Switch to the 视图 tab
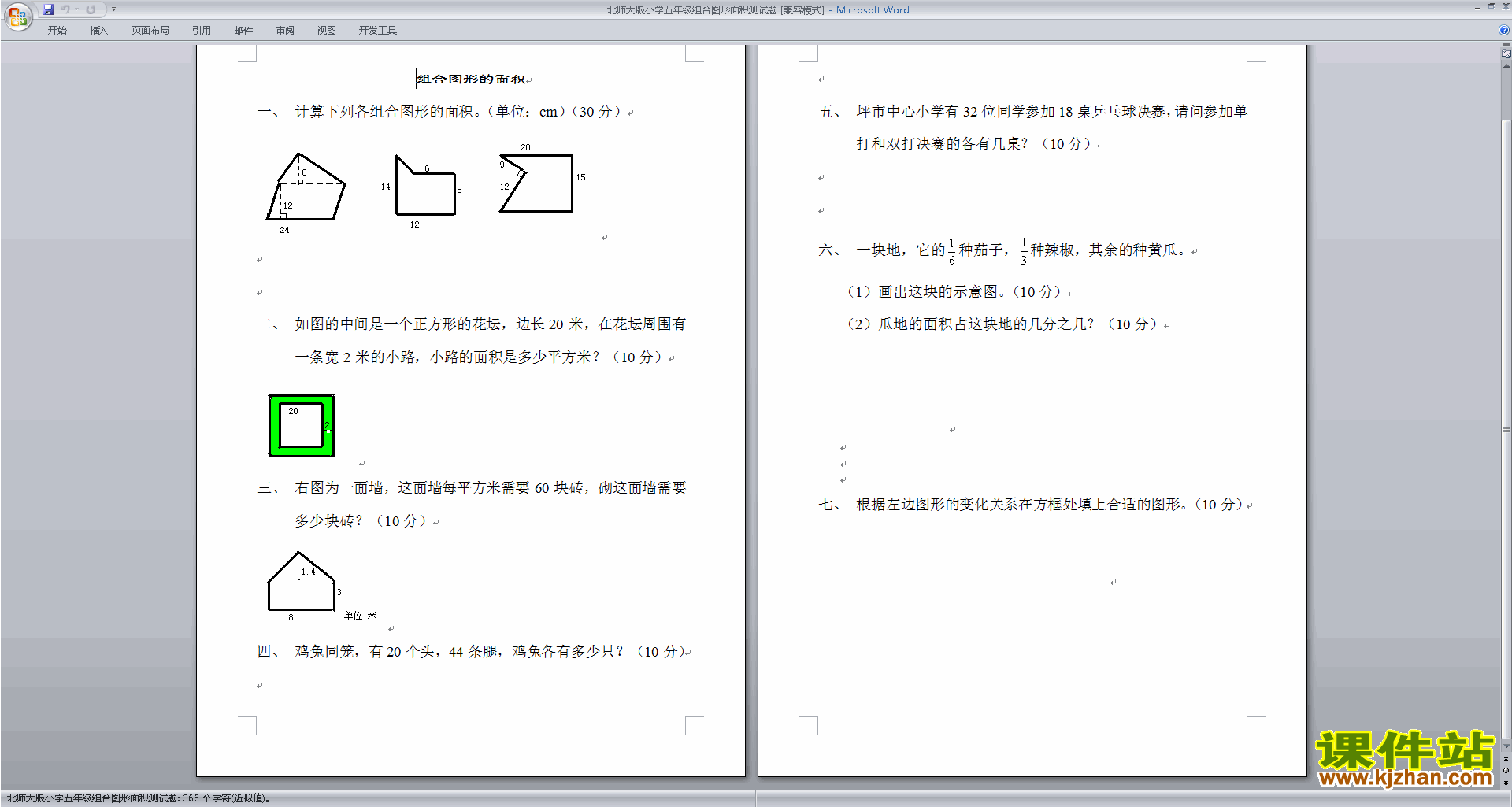 pos(326,31)
